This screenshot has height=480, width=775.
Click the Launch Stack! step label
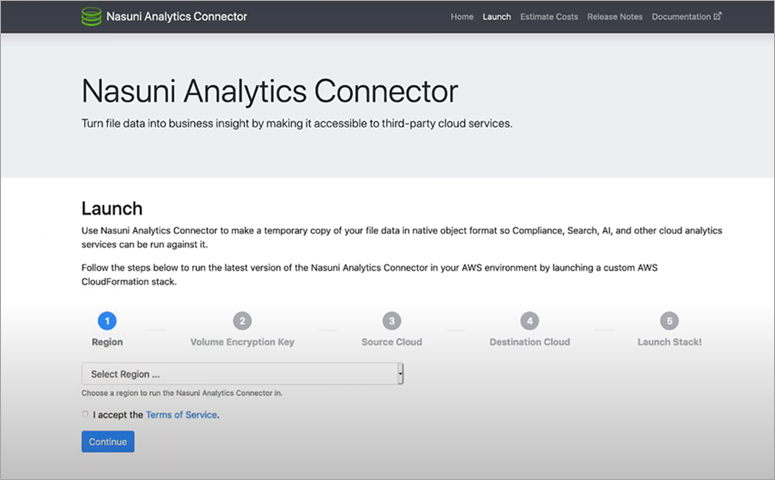(669, 342)
